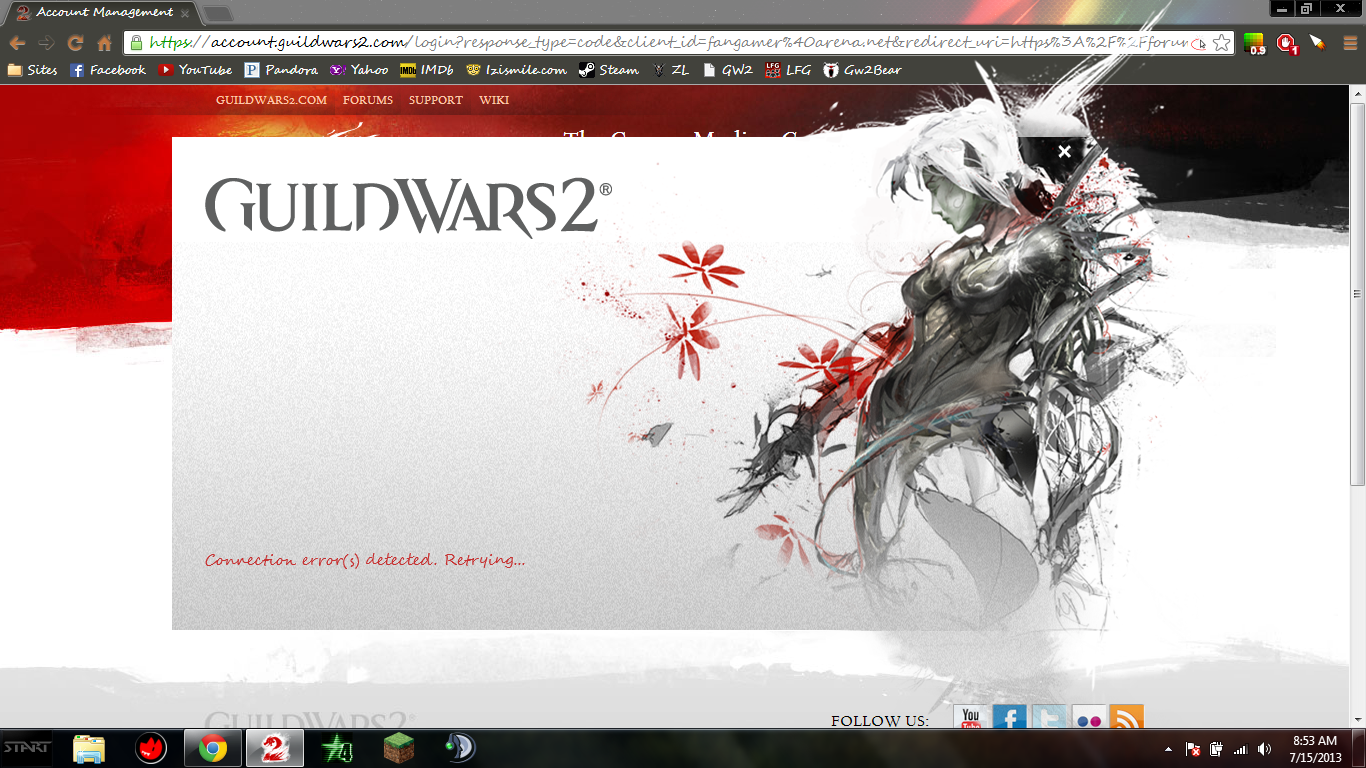The width and height of the screenshot is (1366, 768).
Task: Open the Guild Wars 2 taskbar icon
Action: [x=274, y=748]
